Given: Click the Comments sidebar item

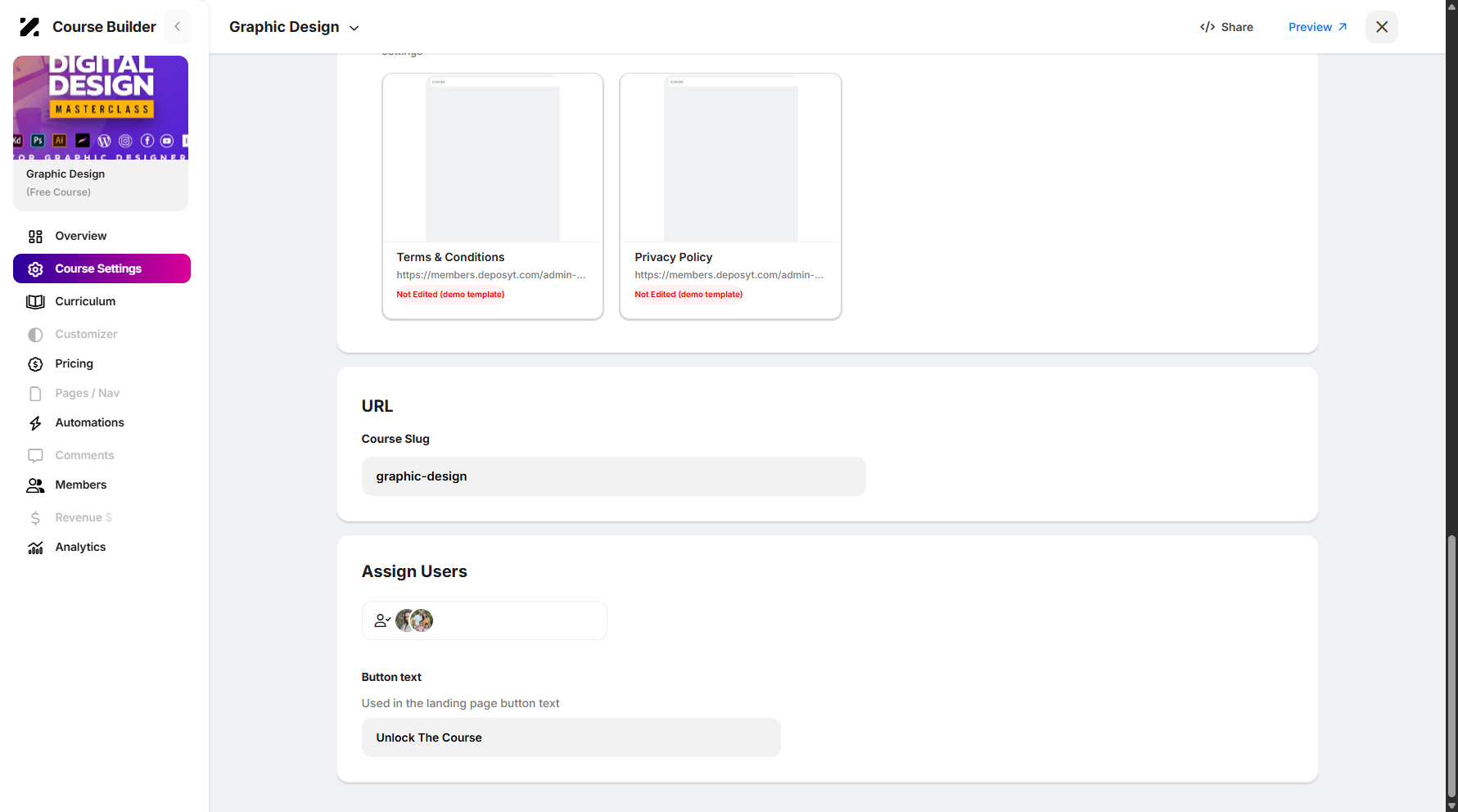Looking at the screenshot, I should [102, 455].
